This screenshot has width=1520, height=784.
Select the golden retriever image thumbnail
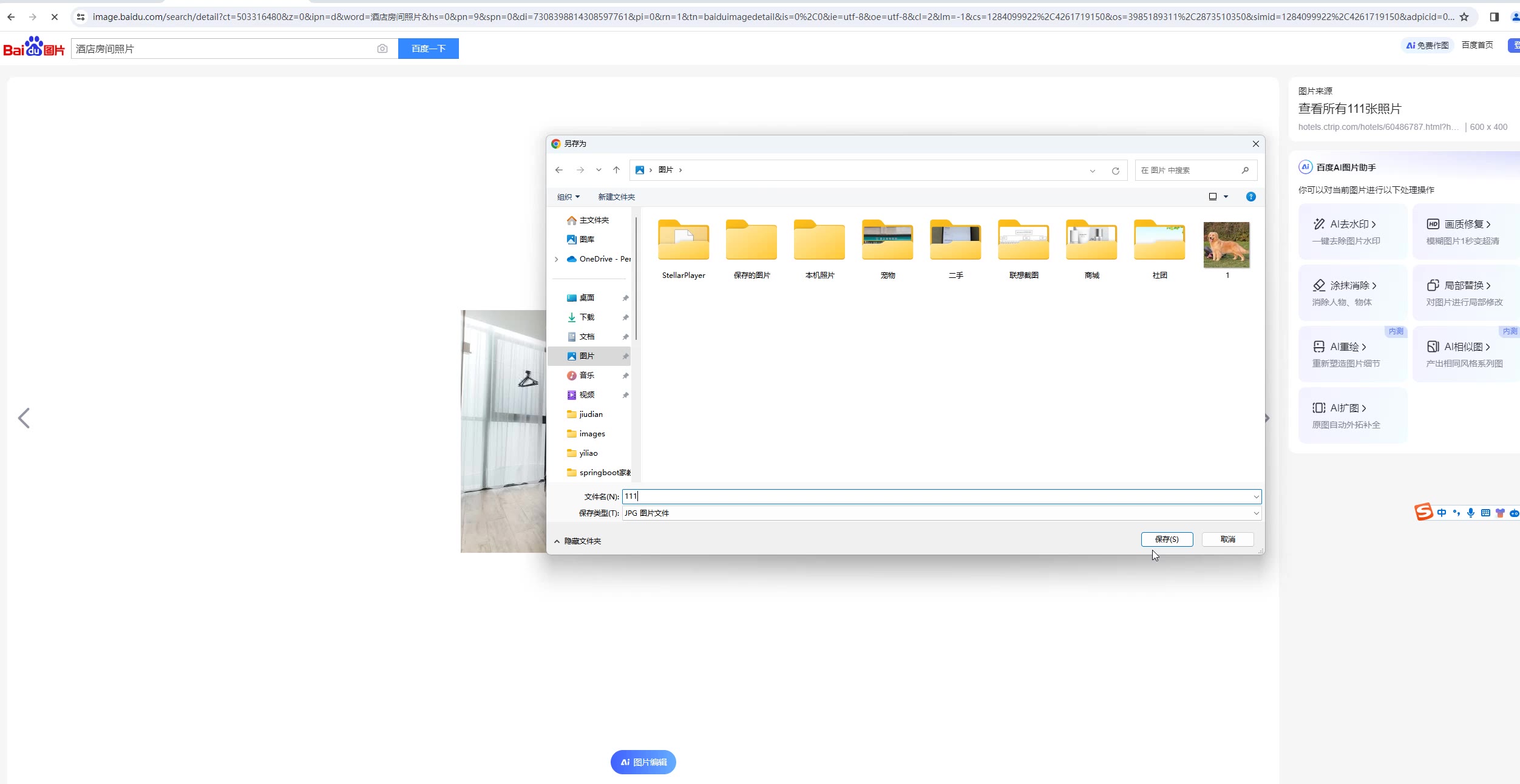(1226, 245)
